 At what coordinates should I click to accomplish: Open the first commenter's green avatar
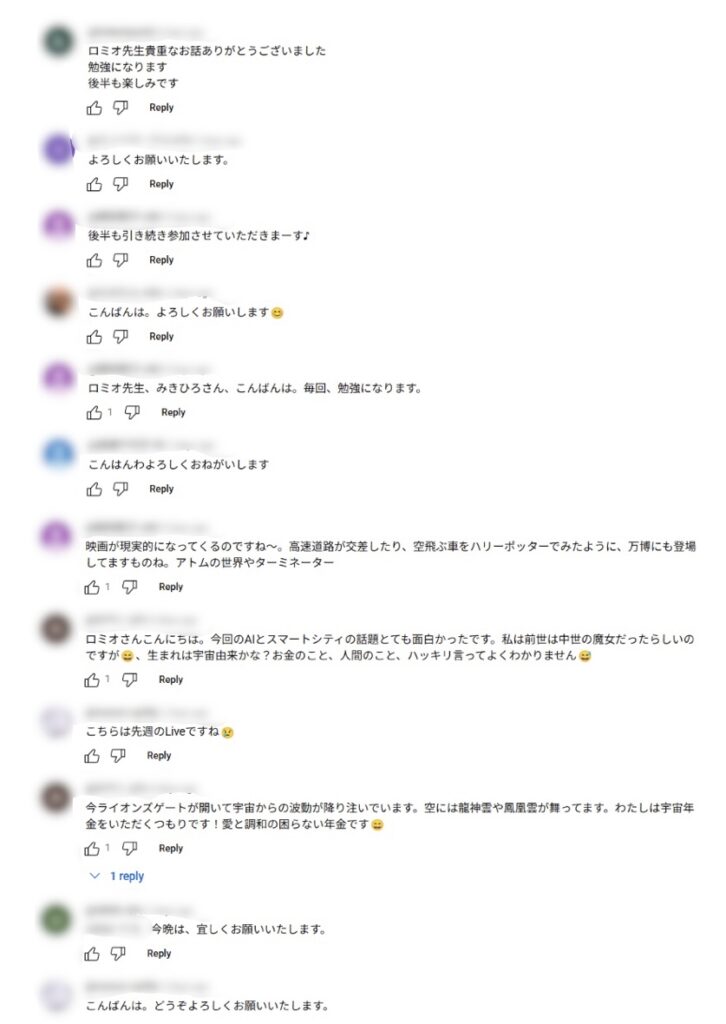(58, 41)
